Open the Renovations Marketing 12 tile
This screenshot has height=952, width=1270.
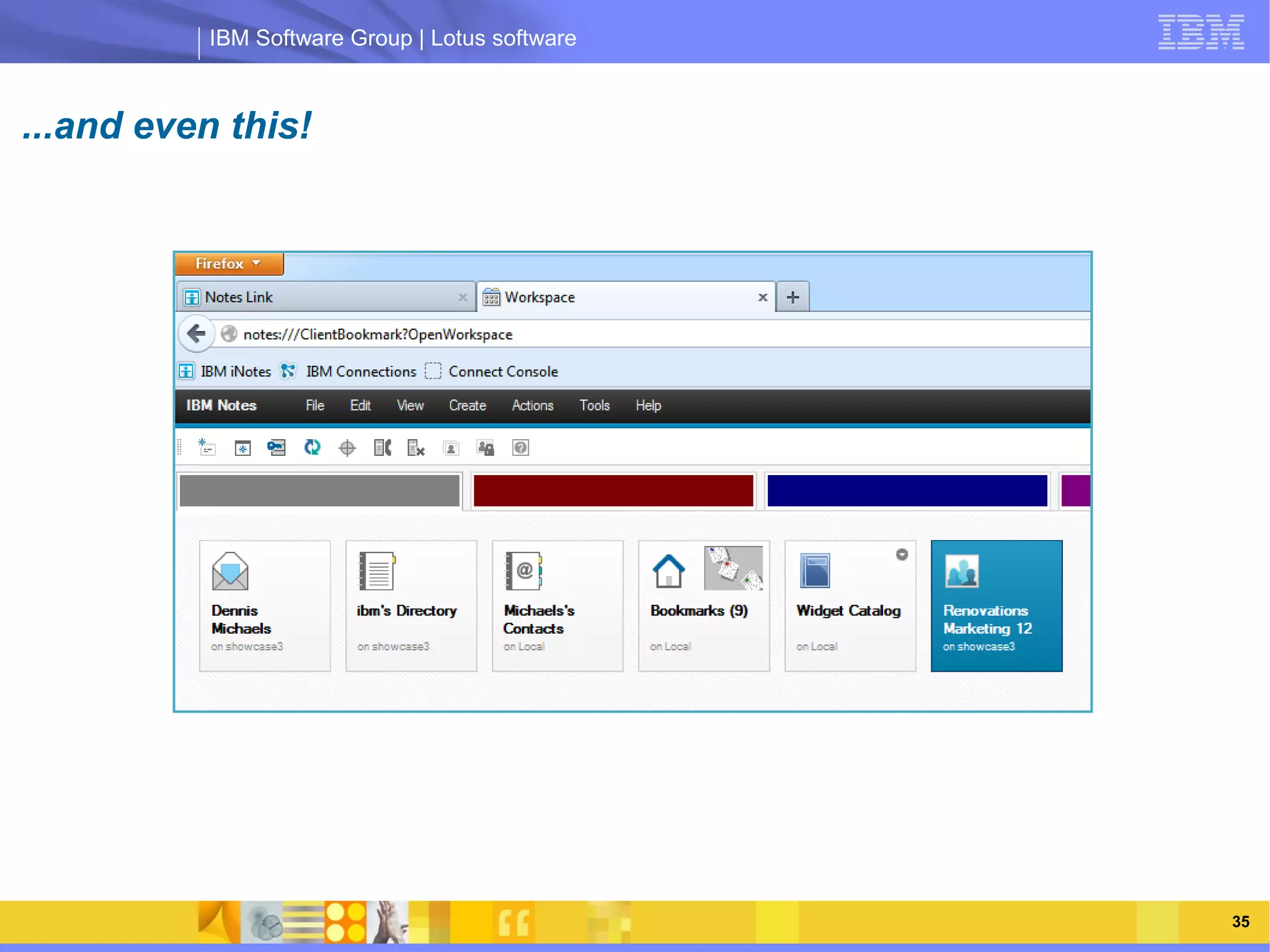[997, 606]
